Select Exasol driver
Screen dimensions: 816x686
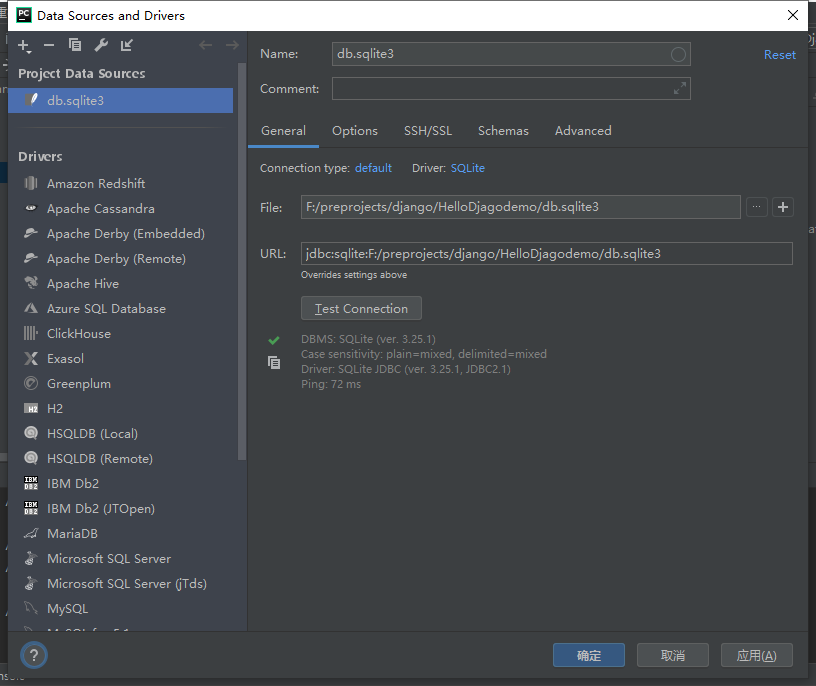(120, 359)
